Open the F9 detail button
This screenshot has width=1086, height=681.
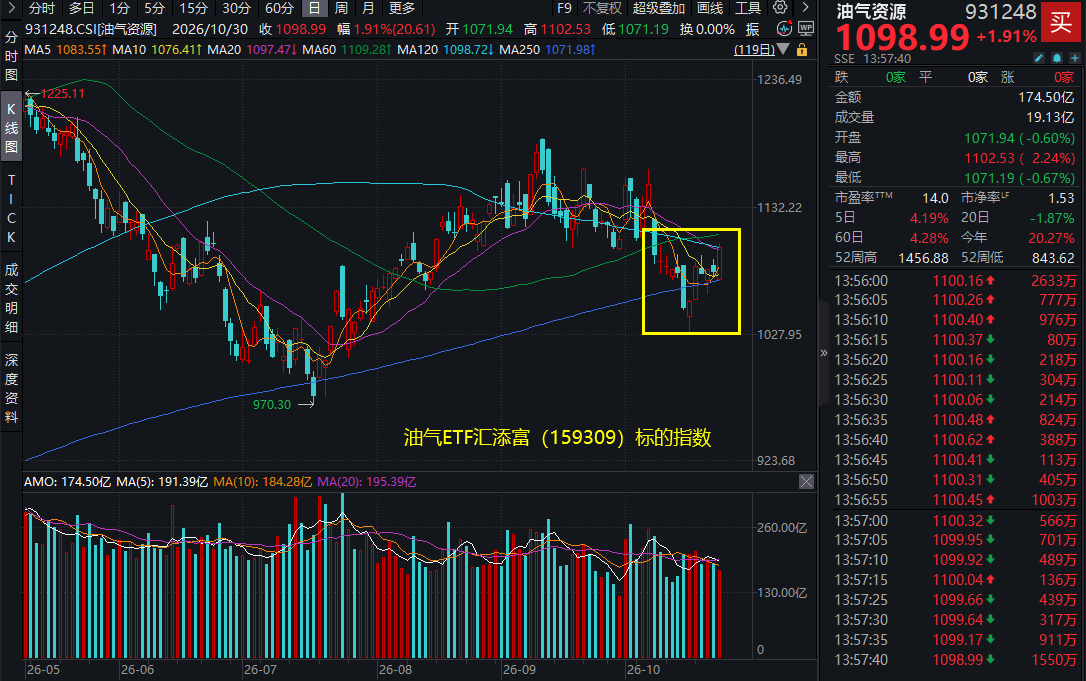[x=564, y=8]
